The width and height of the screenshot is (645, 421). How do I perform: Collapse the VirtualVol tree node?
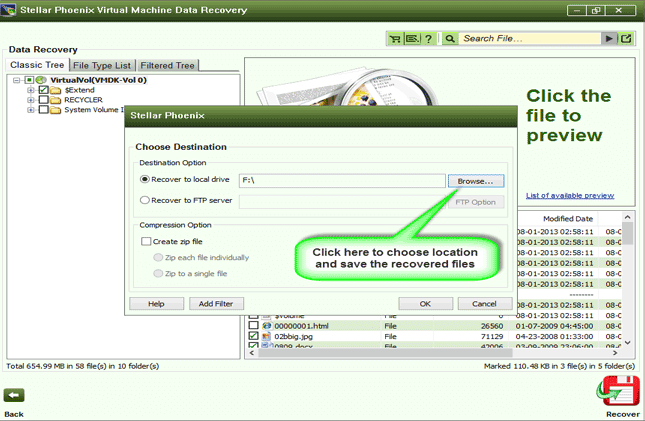coord(16,80)
